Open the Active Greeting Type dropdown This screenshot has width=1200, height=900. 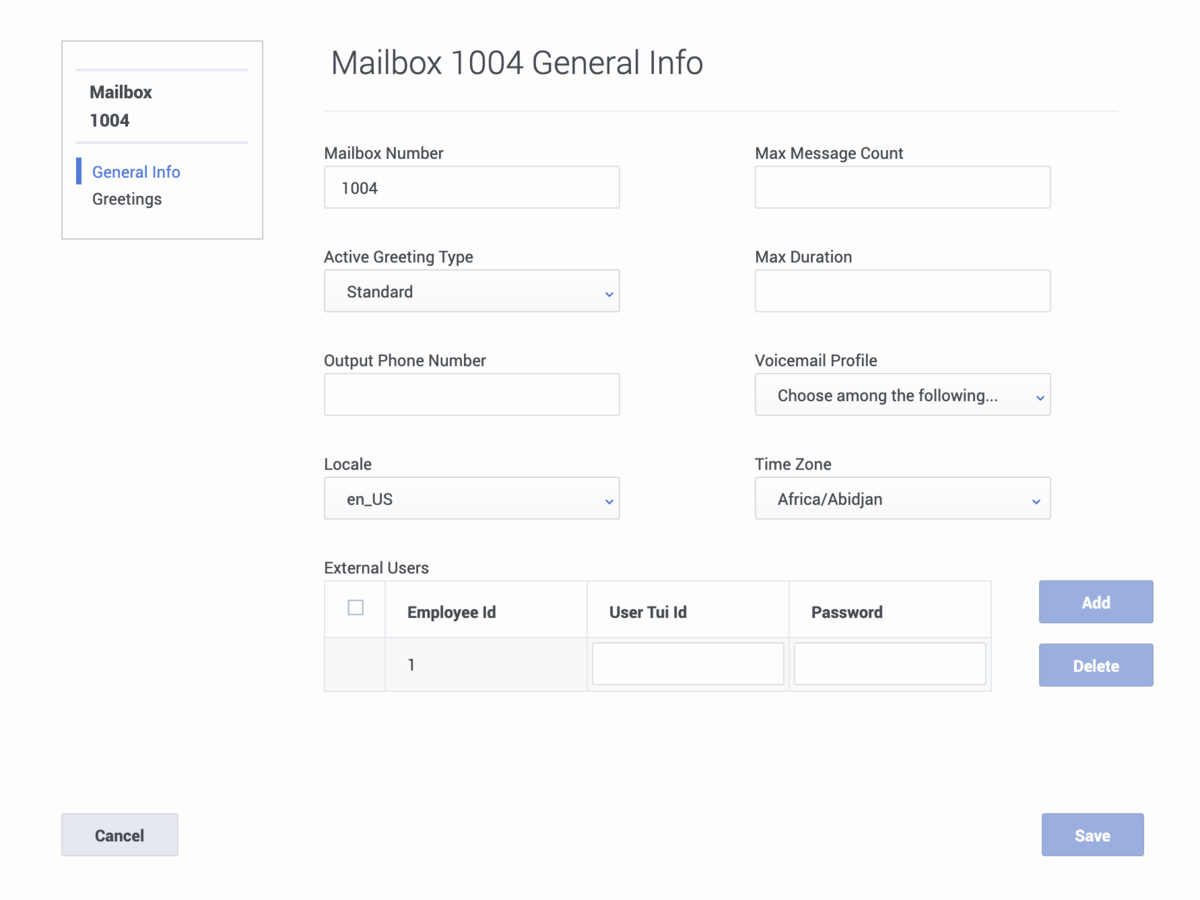click(x=472, y=291)
